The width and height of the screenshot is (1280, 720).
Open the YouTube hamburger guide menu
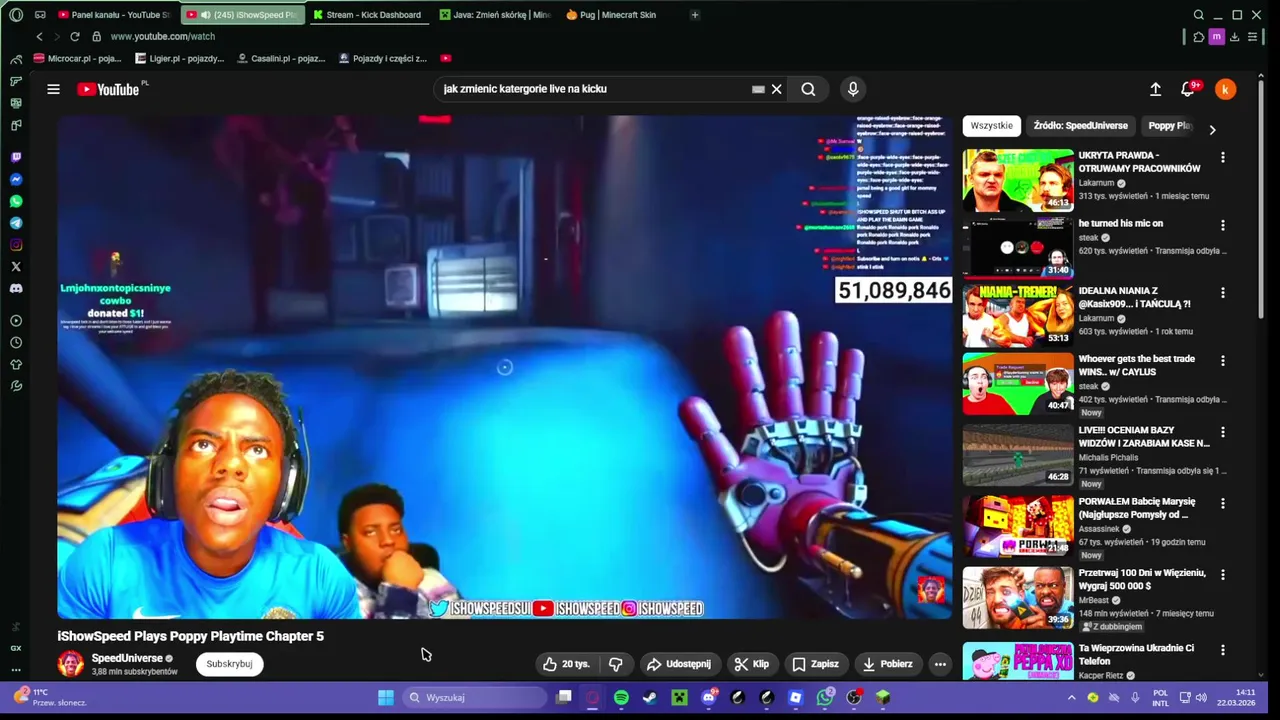coord(53,89)
